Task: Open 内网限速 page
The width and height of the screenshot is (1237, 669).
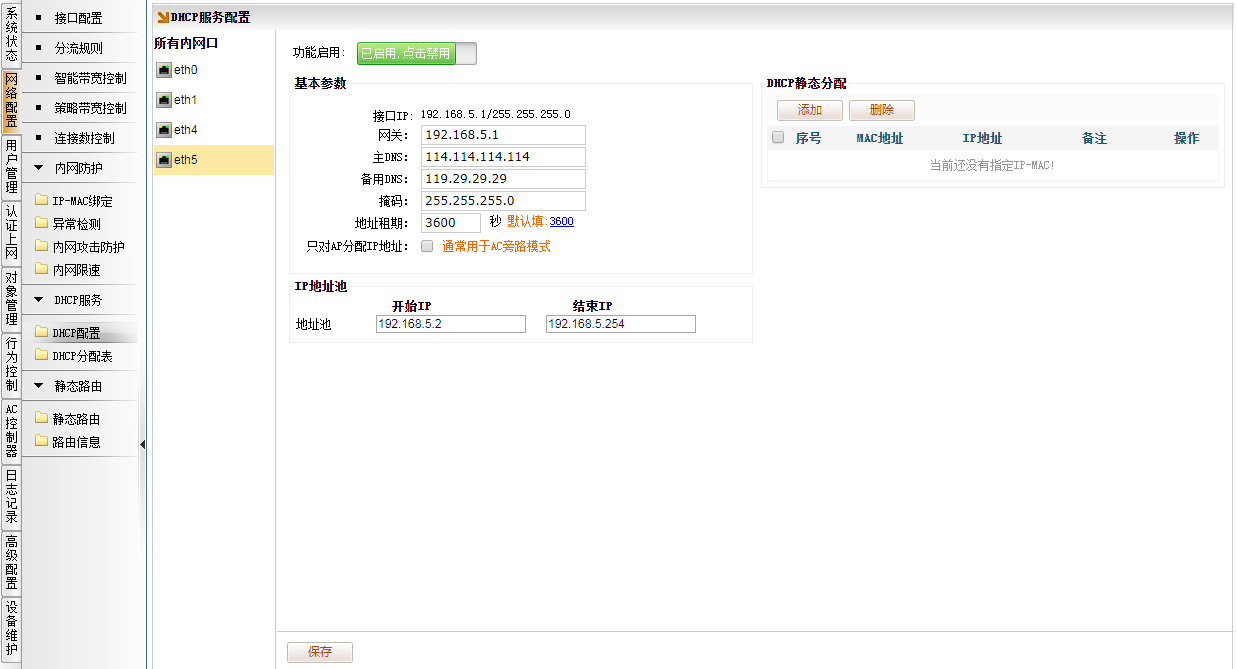Action: click(76, 270)
